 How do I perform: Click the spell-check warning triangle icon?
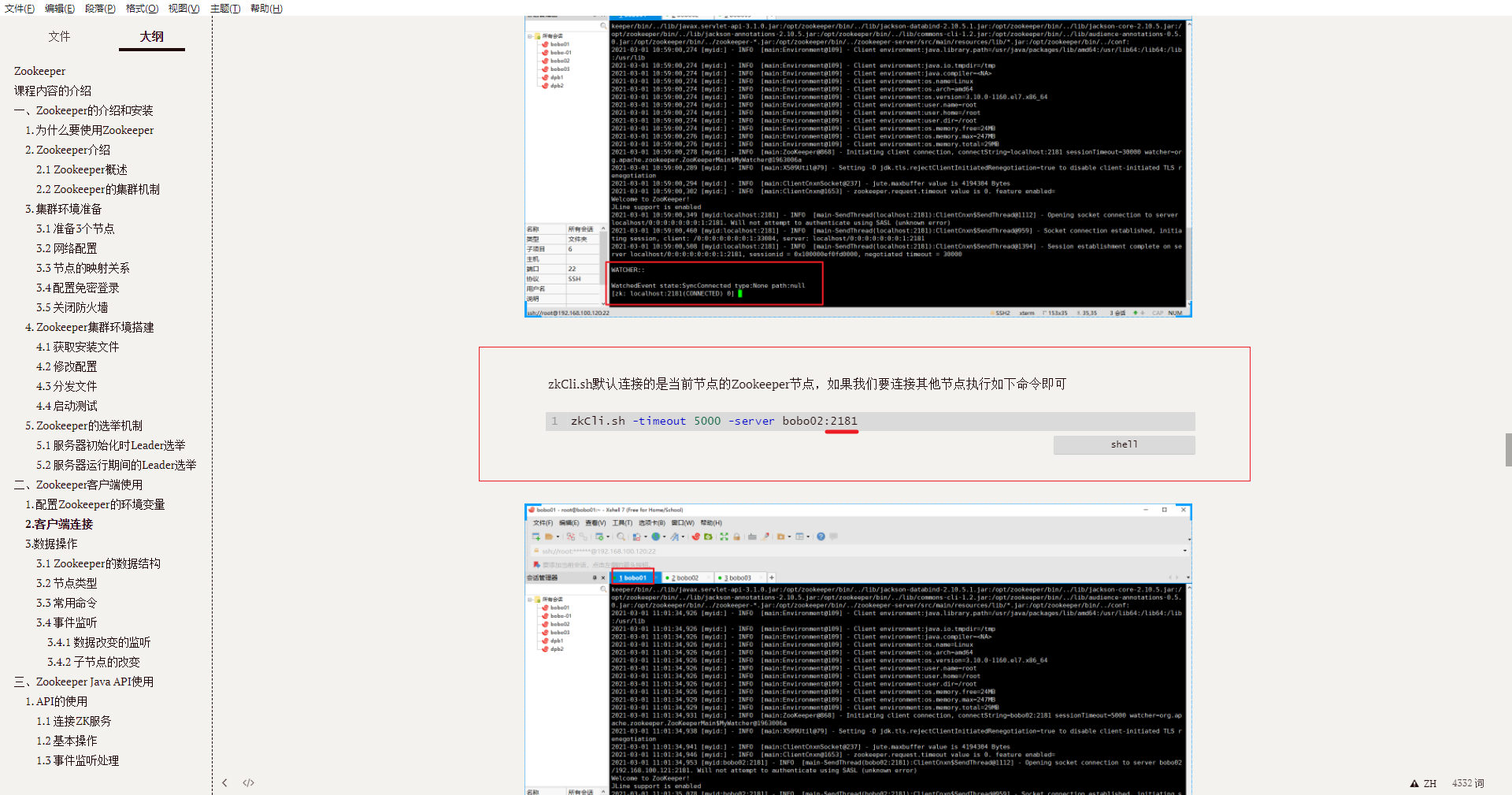coord(1414,783)
